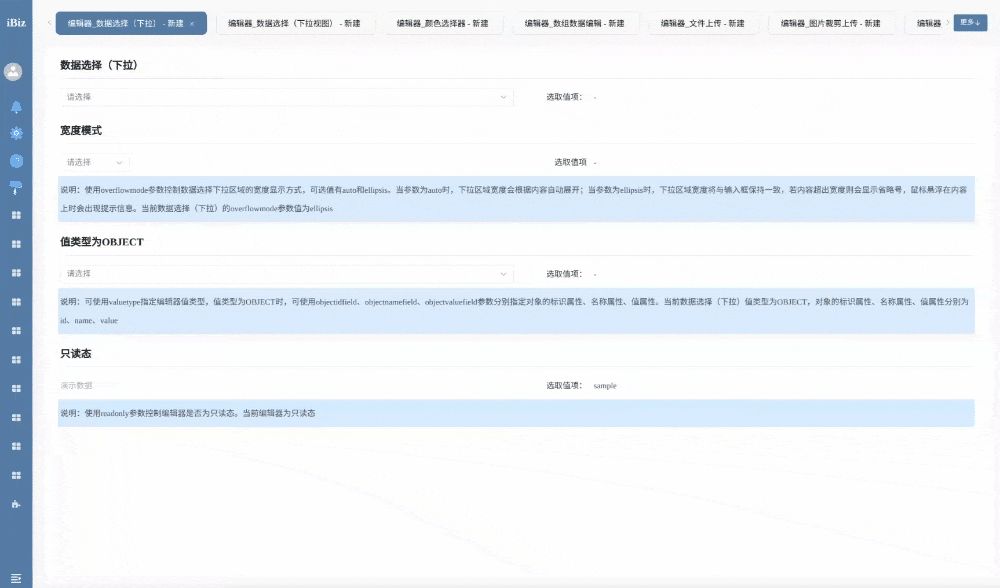Image resolution: width=1000 pixels, height=588 pixels.
Task: Switch to the 编辑器_图片裁剪上传 - 新建 tab
Action: [830, 24]
